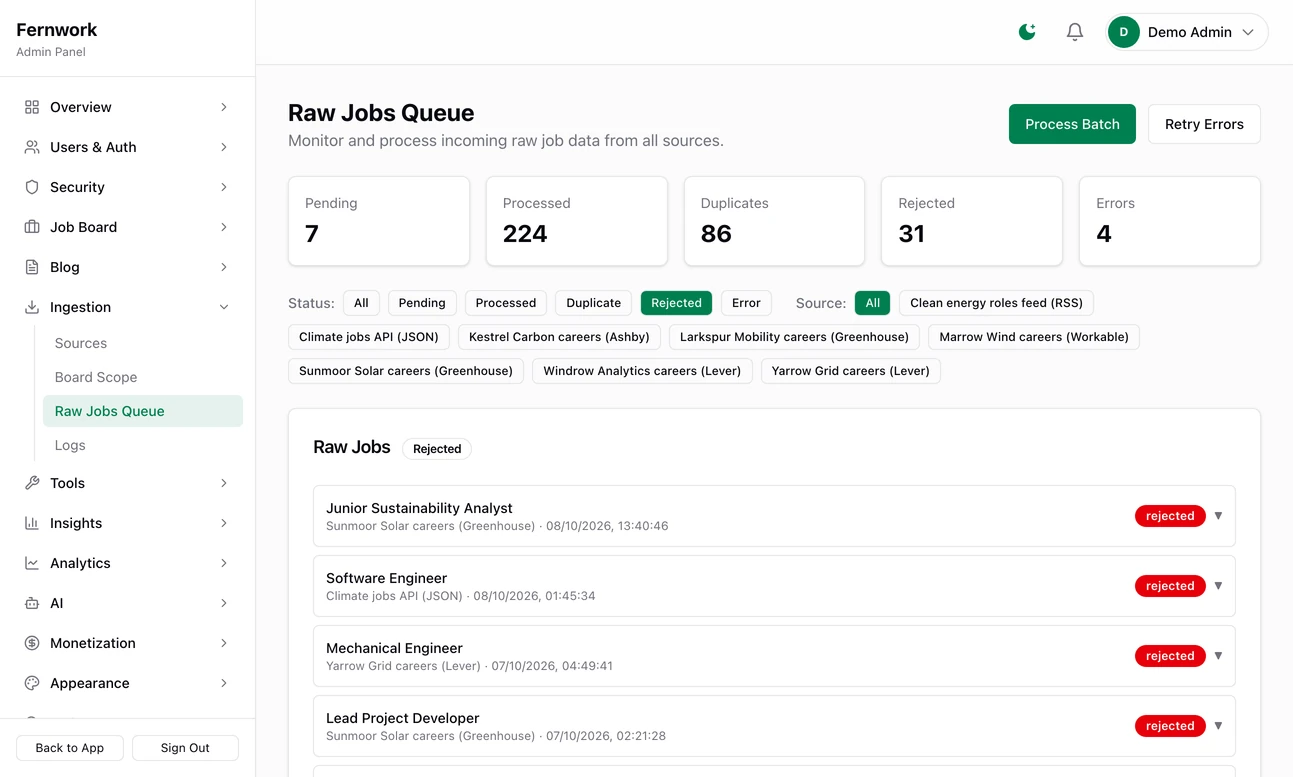Click the Monetization dollar icon
This screenshot has height=777, width=1293.
pos(32,643)
